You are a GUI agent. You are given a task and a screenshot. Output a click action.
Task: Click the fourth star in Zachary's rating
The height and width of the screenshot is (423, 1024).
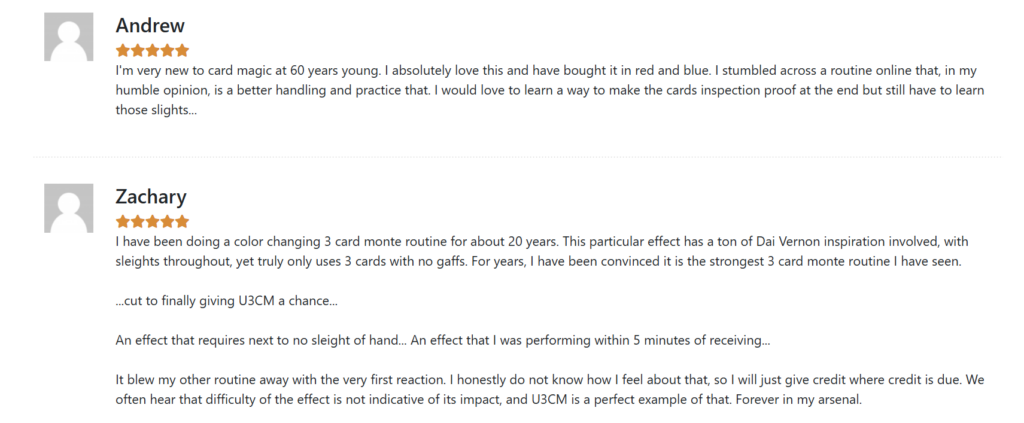point(167,221)
